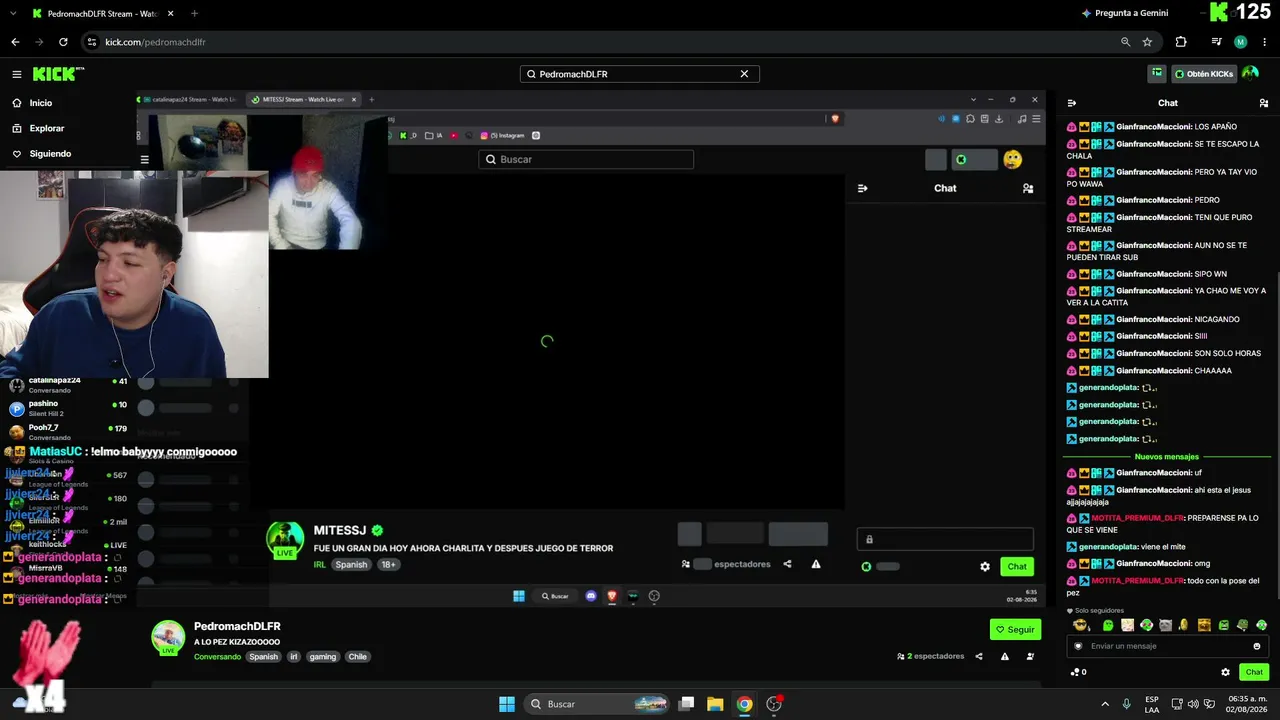Open page zoom magnifier in address bar
The width and height of the screenshot is (1280, 720).
pos(1125,42)
